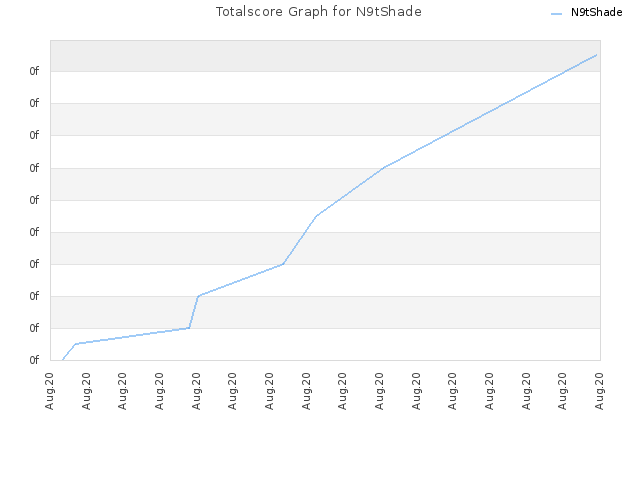Click the N9tShade legend entry
Image resolution: width=640 pixels, height=480 pixels.
click(586, 13)
